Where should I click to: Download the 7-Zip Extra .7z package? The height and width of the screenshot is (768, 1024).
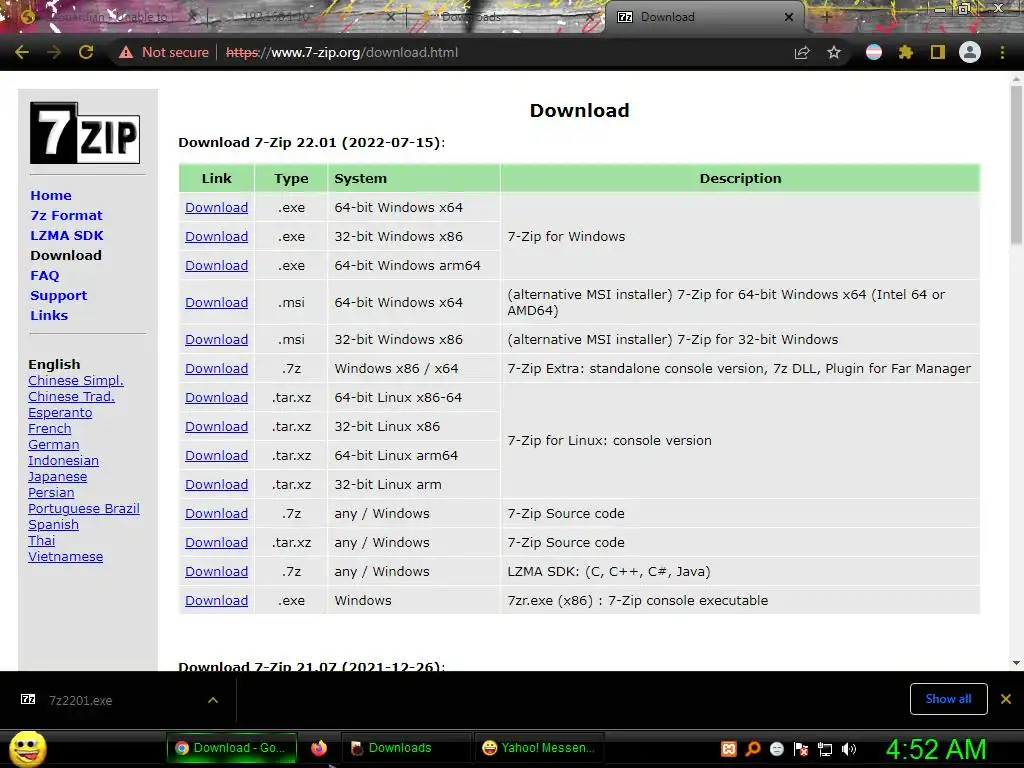pos(216,368)
